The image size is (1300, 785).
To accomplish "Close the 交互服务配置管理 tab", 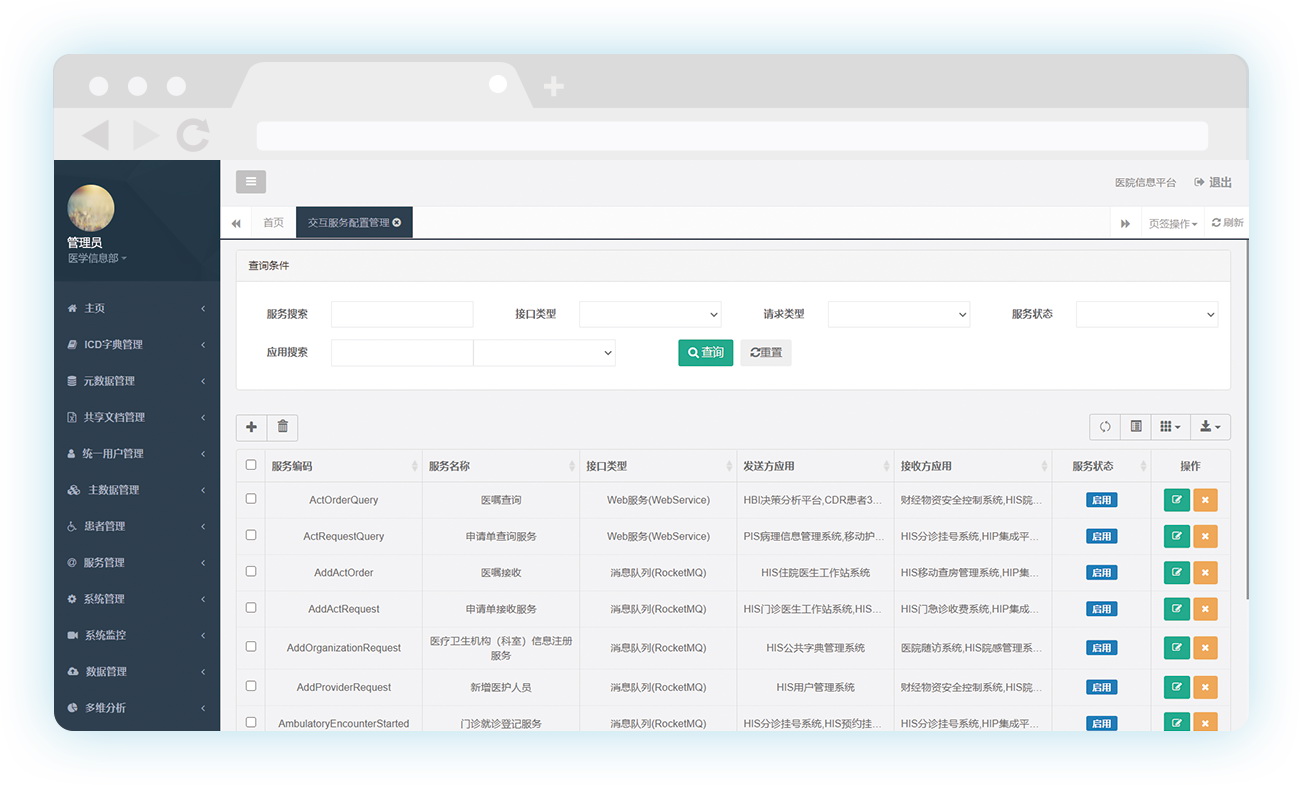I will 397,223.
